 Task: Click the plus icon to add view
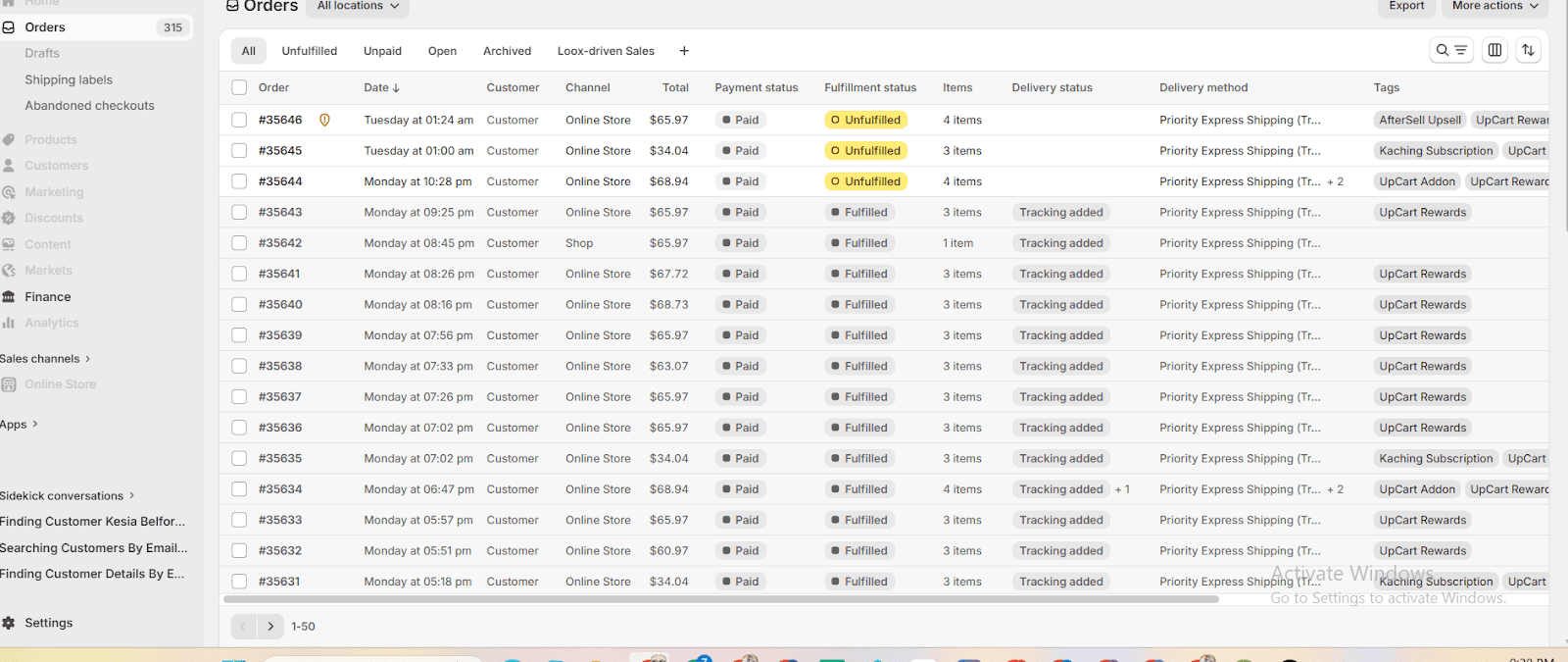click(x=684, y=51)
